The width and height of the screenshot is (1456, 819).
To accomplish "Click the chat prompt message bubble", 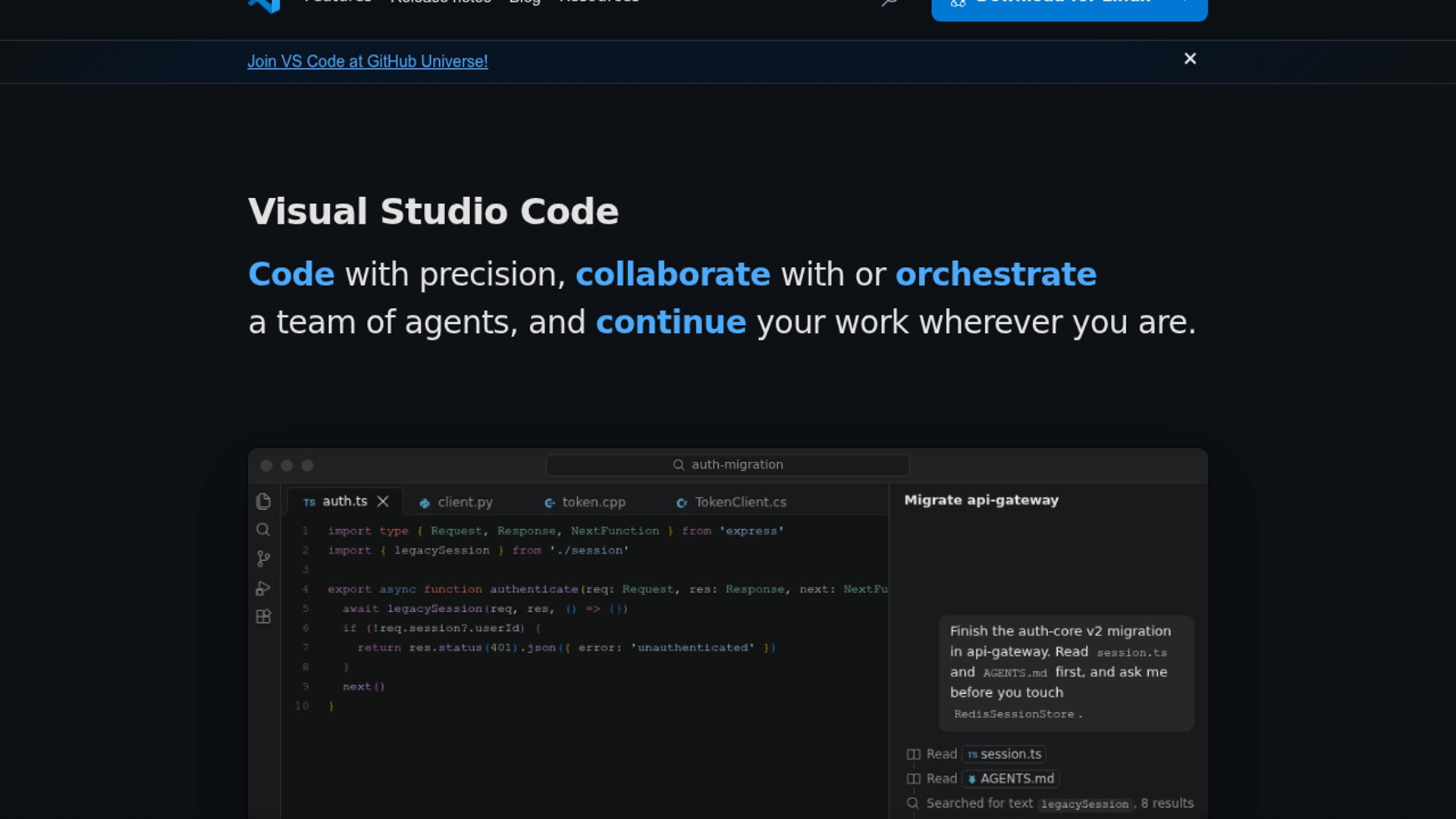I will click(x=1066, y=673).
